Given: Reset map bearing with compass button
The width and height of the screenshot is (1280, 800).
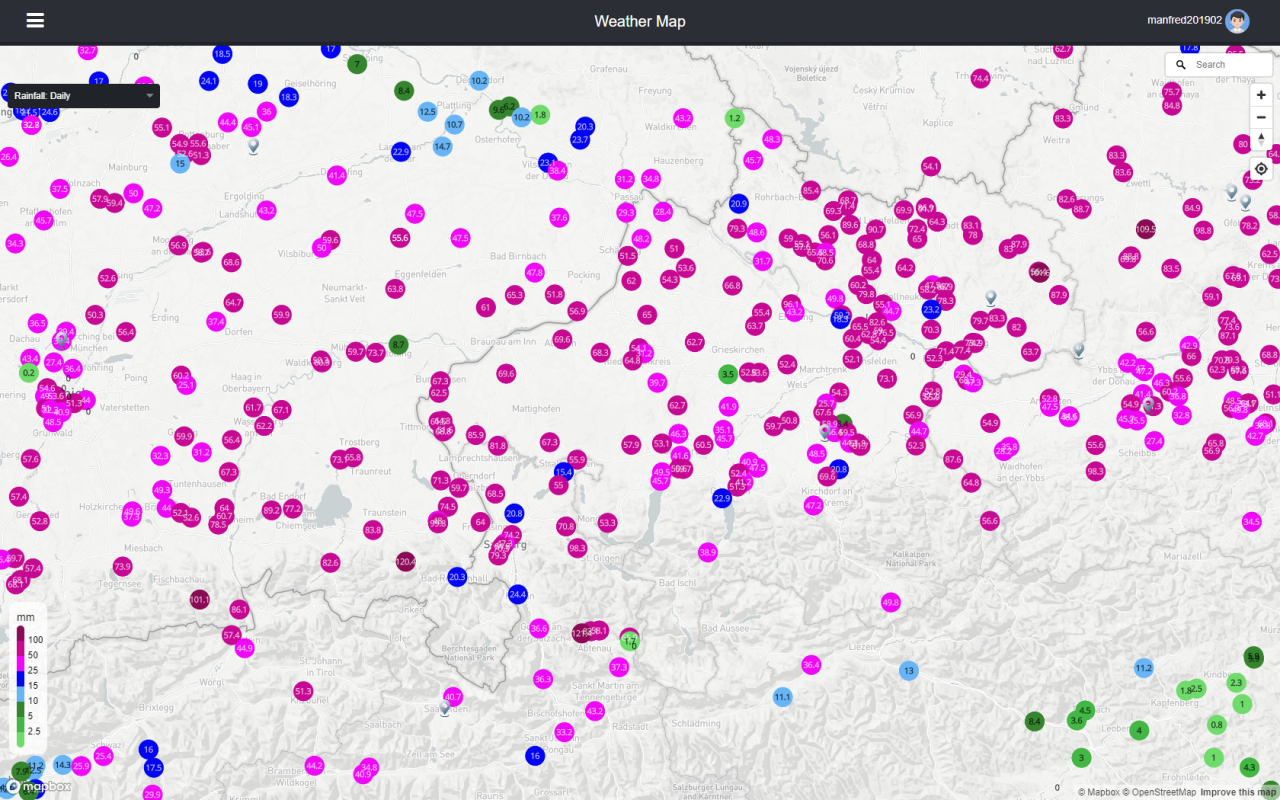Looking at the screenshot, I should [1261, 139].
